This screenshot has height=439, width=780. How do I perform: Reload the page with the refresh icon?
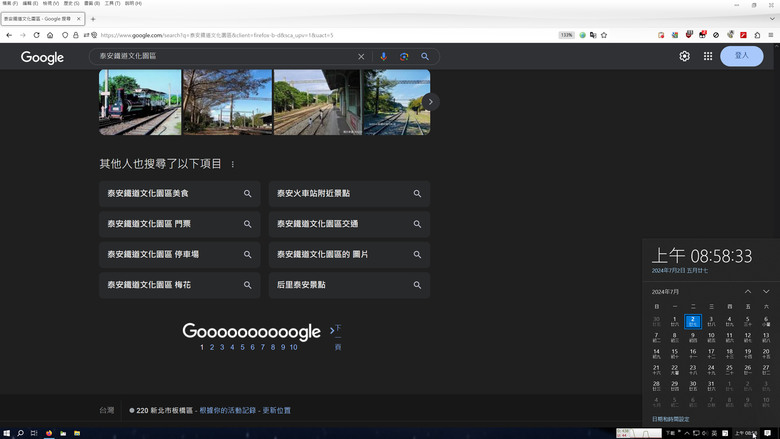pyautogui.click(x=36, y=35)
